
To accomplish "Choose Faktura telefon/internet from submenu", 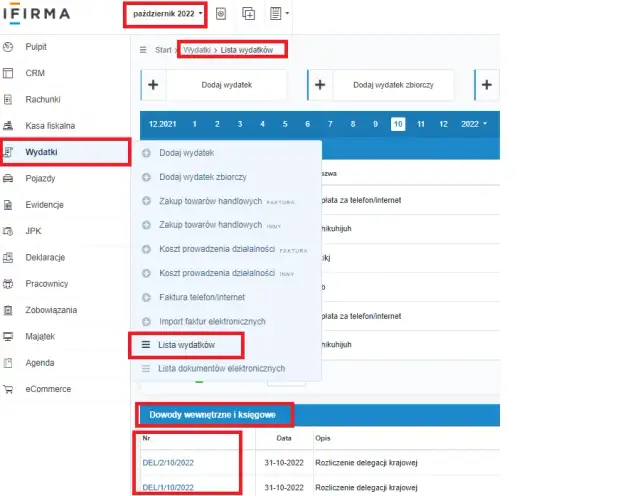I will pyautogui.click(x=202, y=297).
